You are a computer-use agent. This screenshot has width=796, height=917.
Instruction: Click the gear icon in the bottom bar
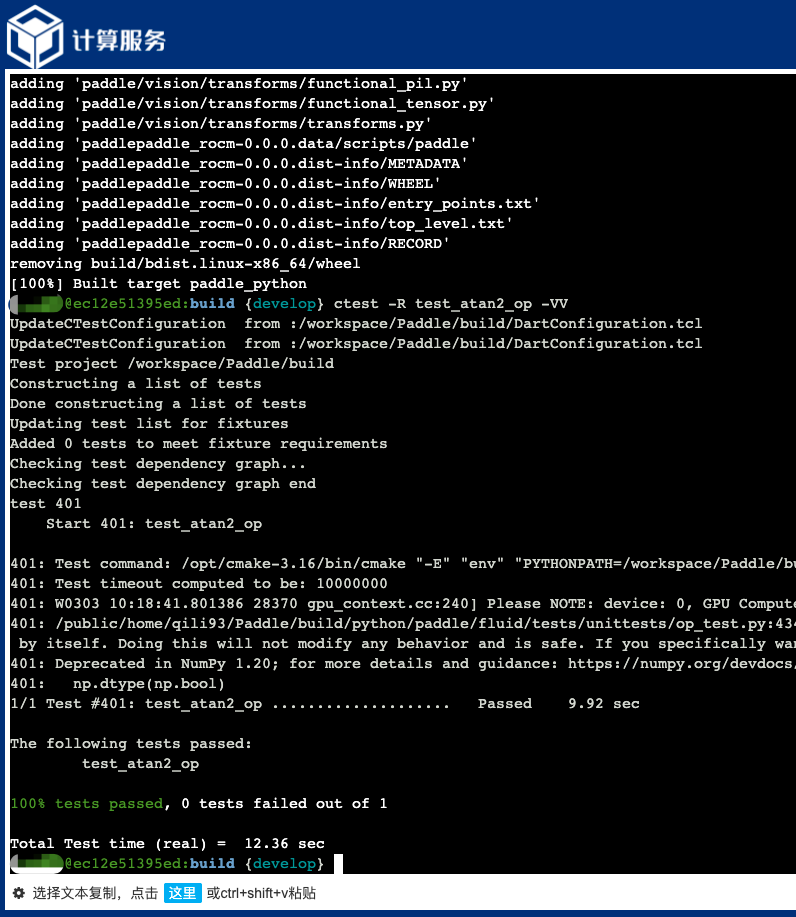pyautogui.click(x=18, y=893)
